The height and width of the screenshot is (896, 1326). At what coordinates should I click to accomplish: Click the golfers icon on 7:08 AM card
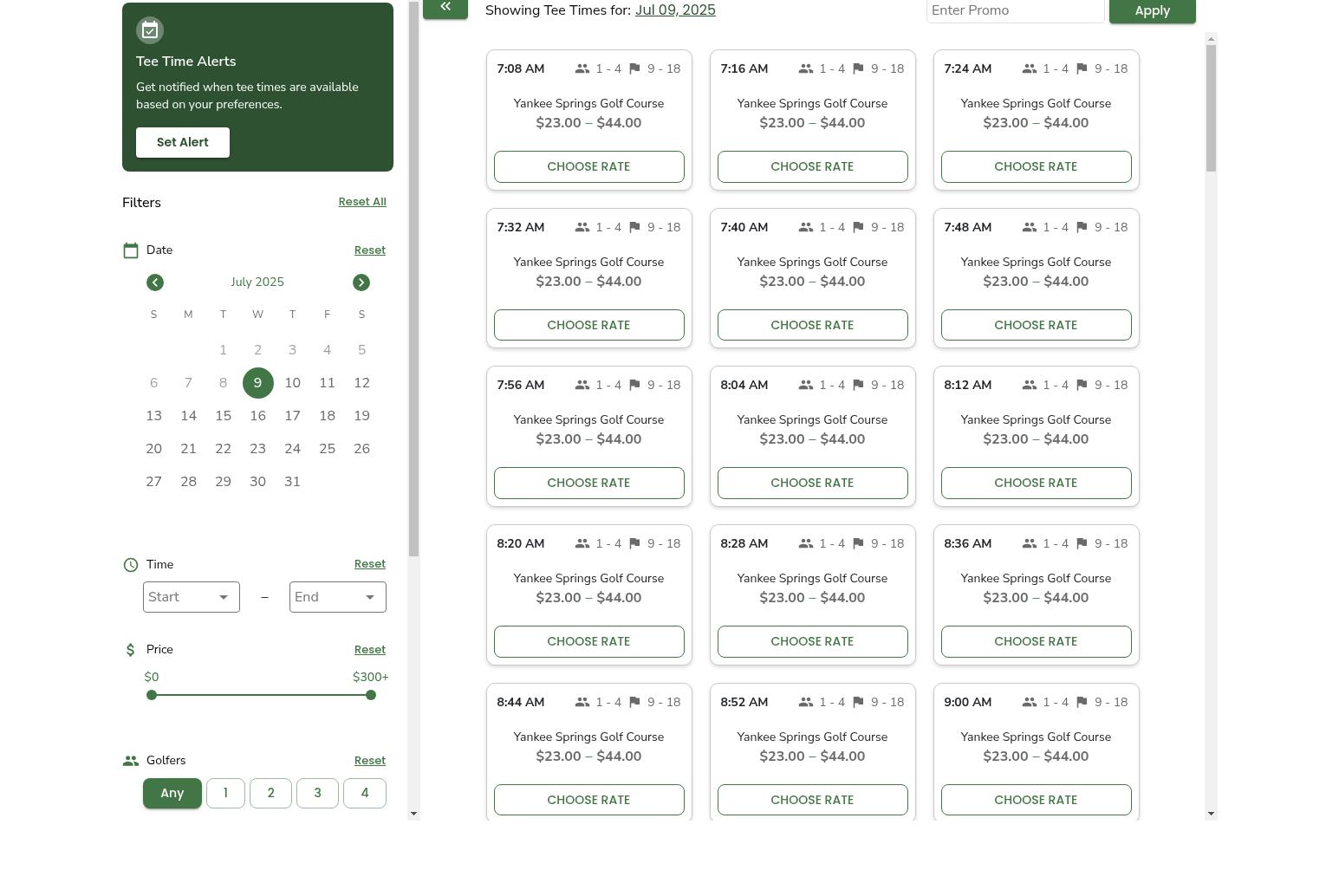582,68
